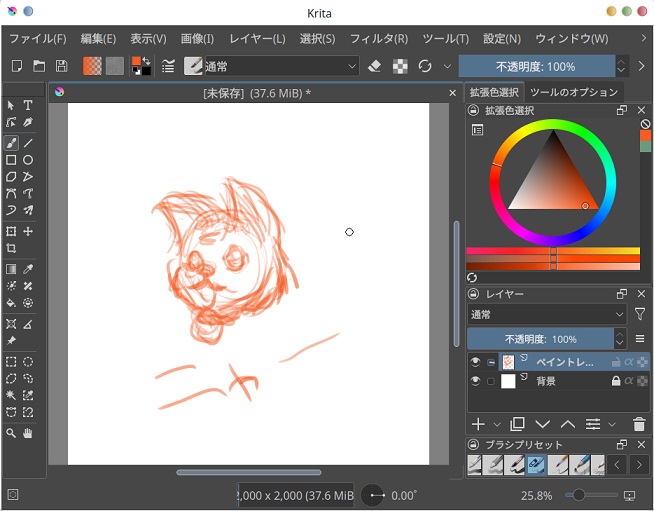The width and height of the screenshot is (654, 511).
Task: Click the brush opacity slider 不透明度: 100%
Action: click(x=535, y=66)
